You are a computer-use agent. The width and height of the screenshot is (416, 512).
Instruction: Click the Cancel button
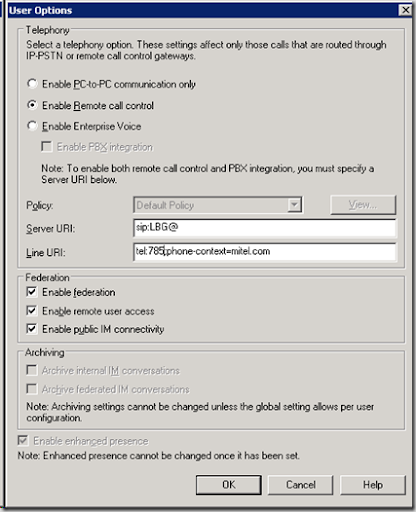301,485
